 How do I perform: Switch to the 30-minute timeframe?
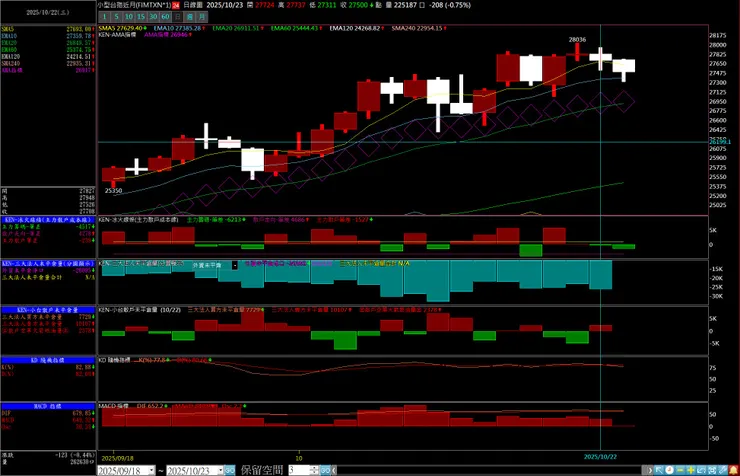point(153,17)
